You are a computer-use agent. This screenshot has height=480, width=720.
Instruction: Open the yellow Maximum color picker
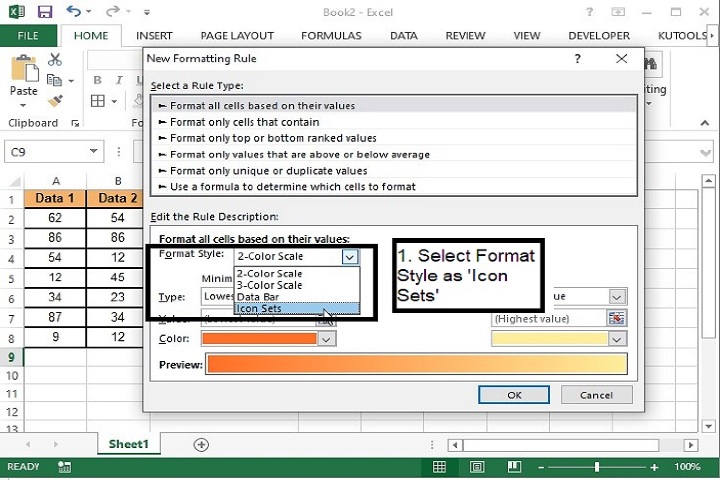coord(617,339)
